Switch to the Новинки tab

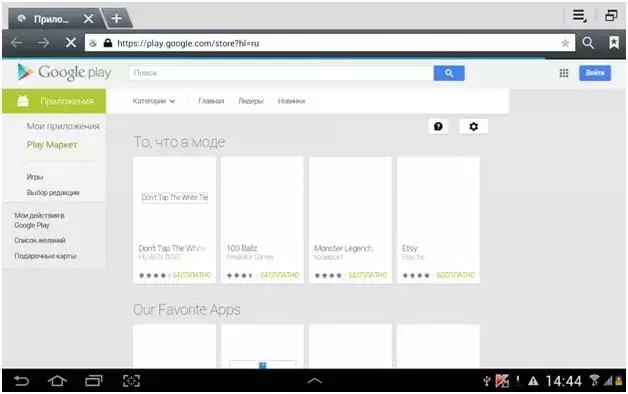coord(291,101)
